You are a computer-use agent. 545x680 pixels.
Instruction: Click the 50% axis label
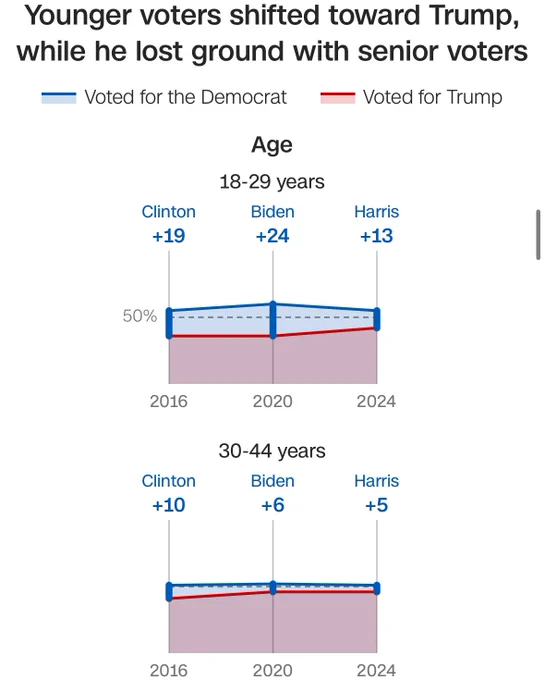[140, 316]
